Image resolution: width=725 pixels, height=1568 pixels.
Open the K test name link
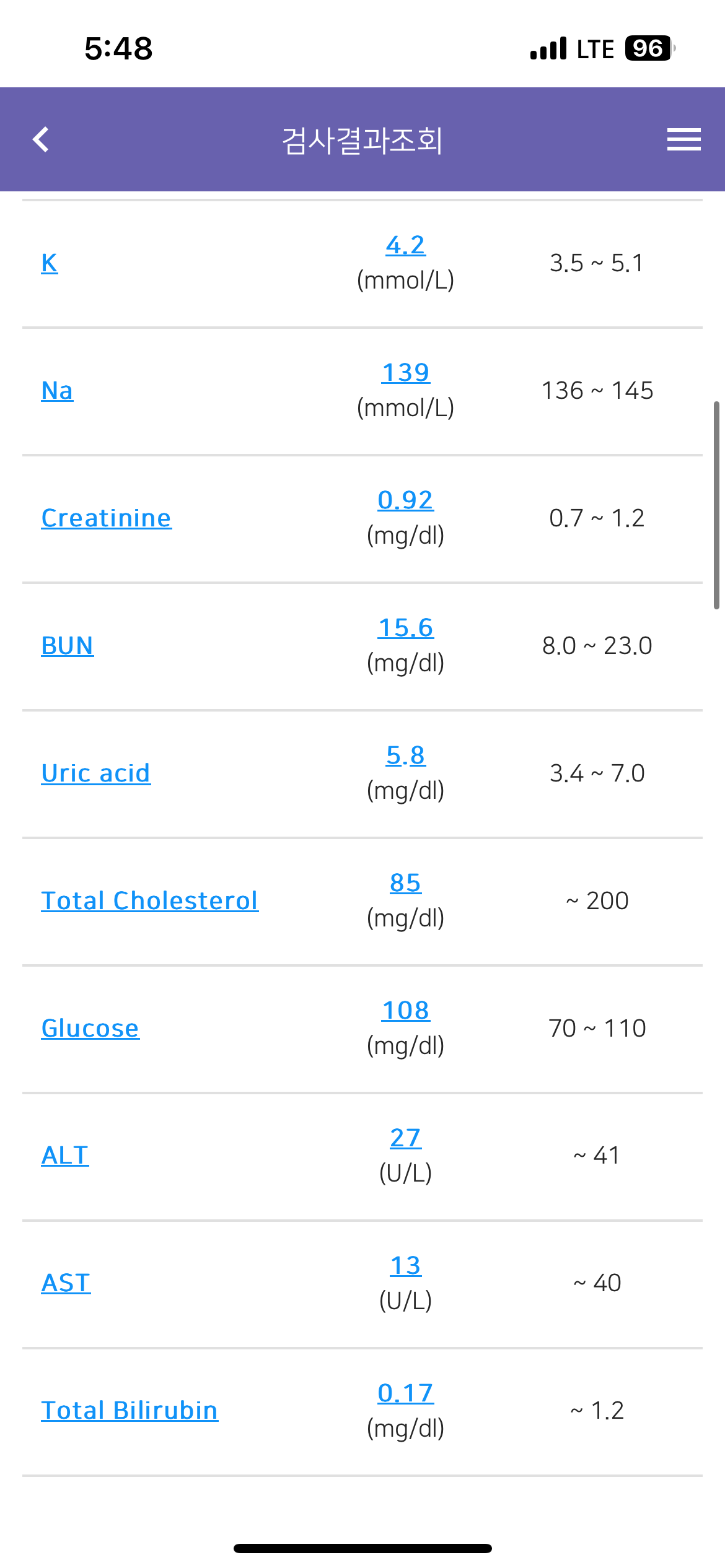(50, 263)
